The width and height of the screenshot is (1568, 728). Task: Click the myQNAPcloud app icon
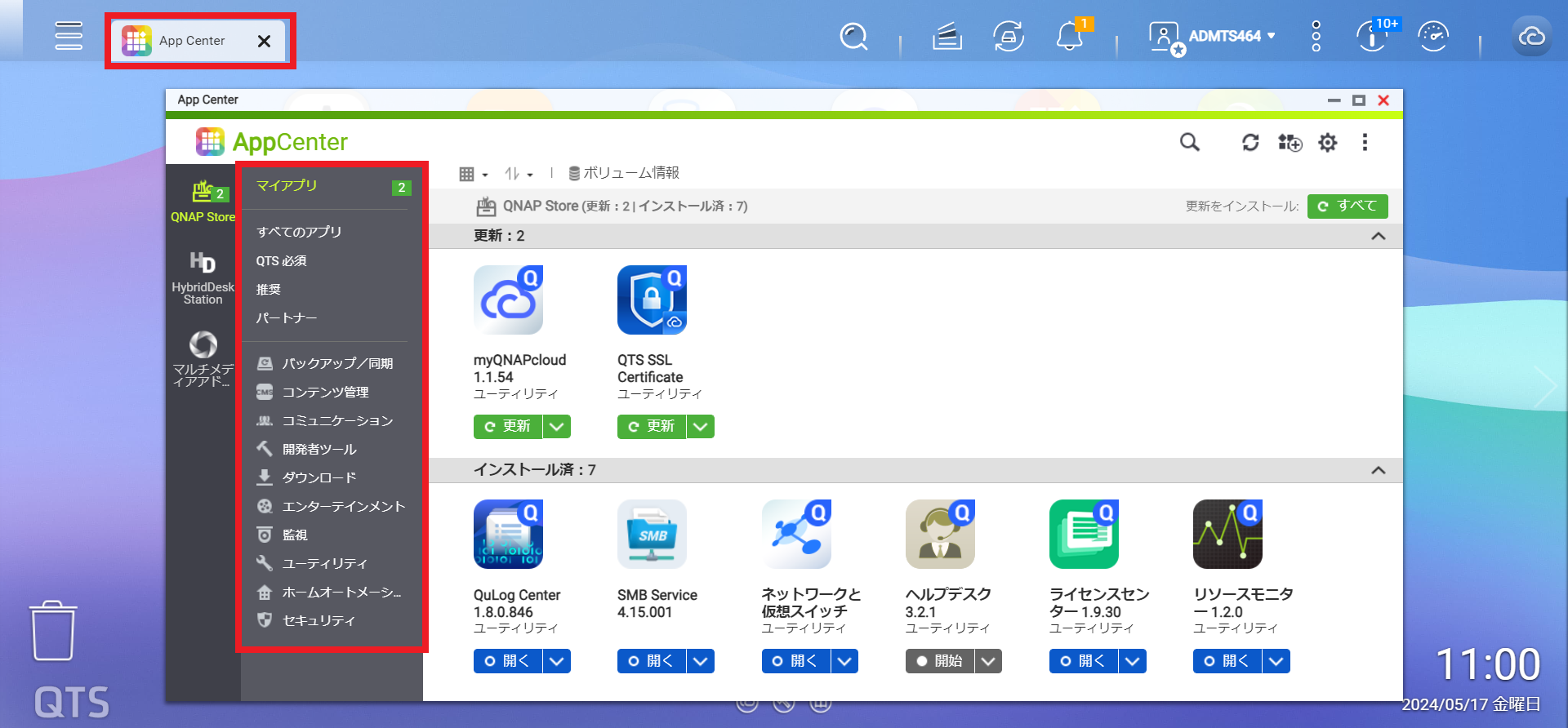pos(508,300)
